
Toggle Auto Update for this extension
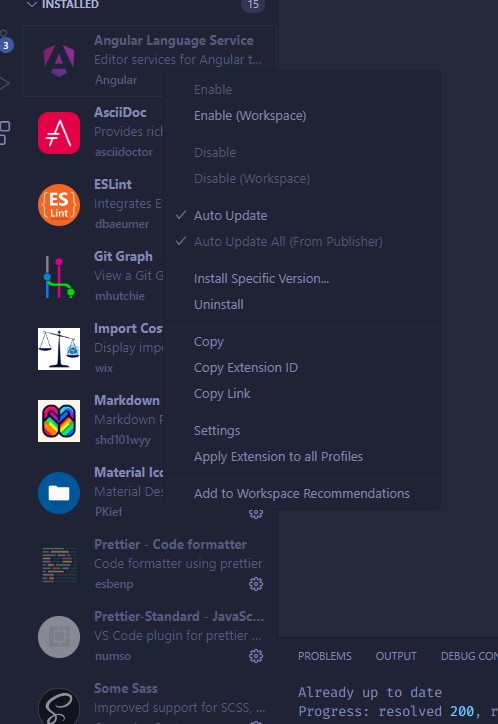pyautogui.click(x=230, y=216)
